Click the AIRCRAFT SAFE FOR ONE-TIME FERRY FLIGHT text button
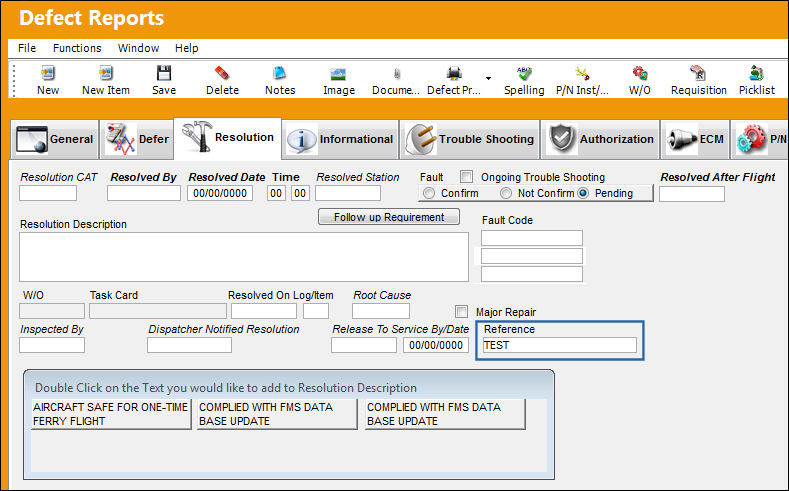 pyautogui.click(x=111, y=414)
